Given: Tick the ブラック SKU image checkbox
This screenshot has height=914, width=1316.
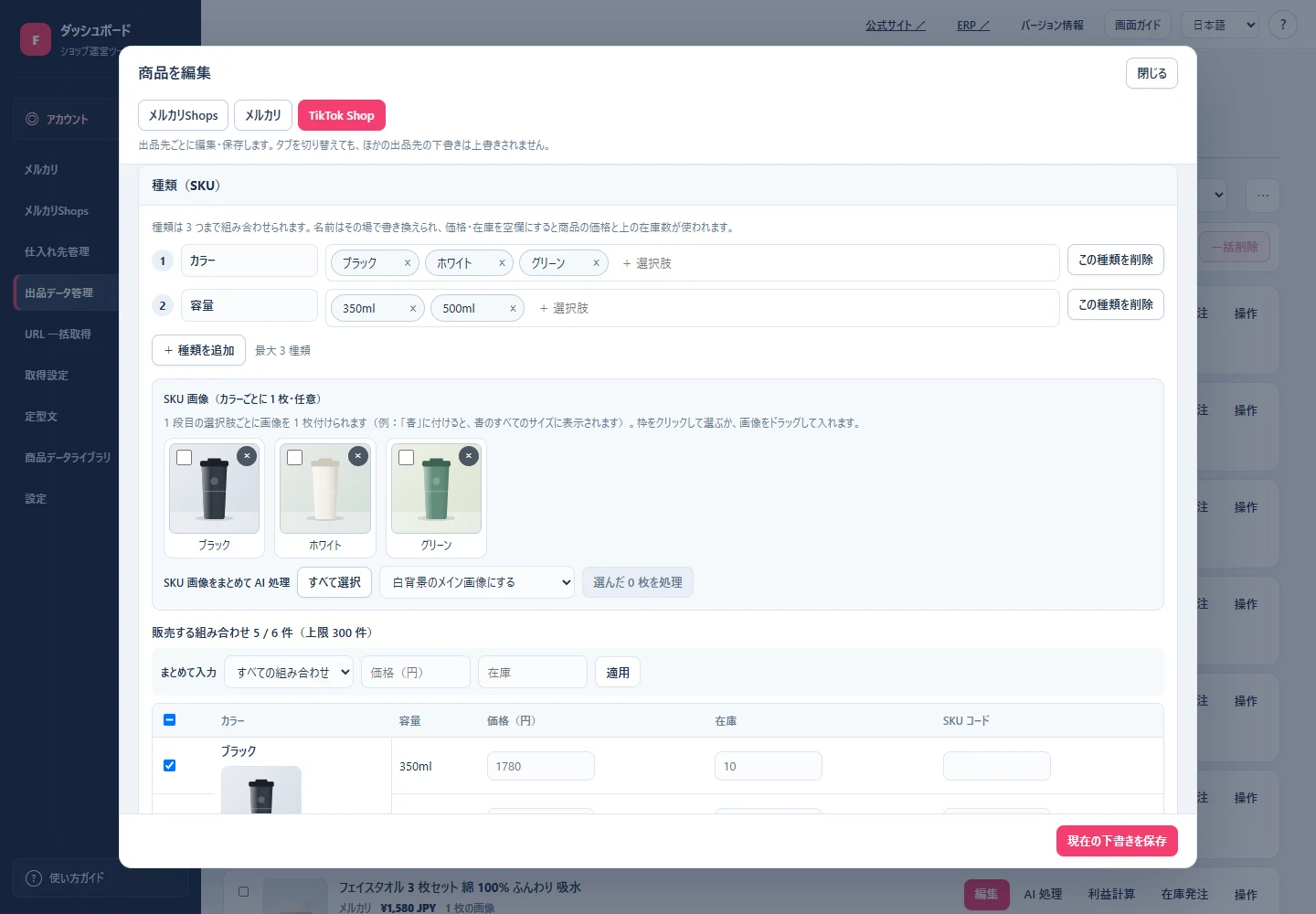Looking at the screenshot, I should 185,457.
